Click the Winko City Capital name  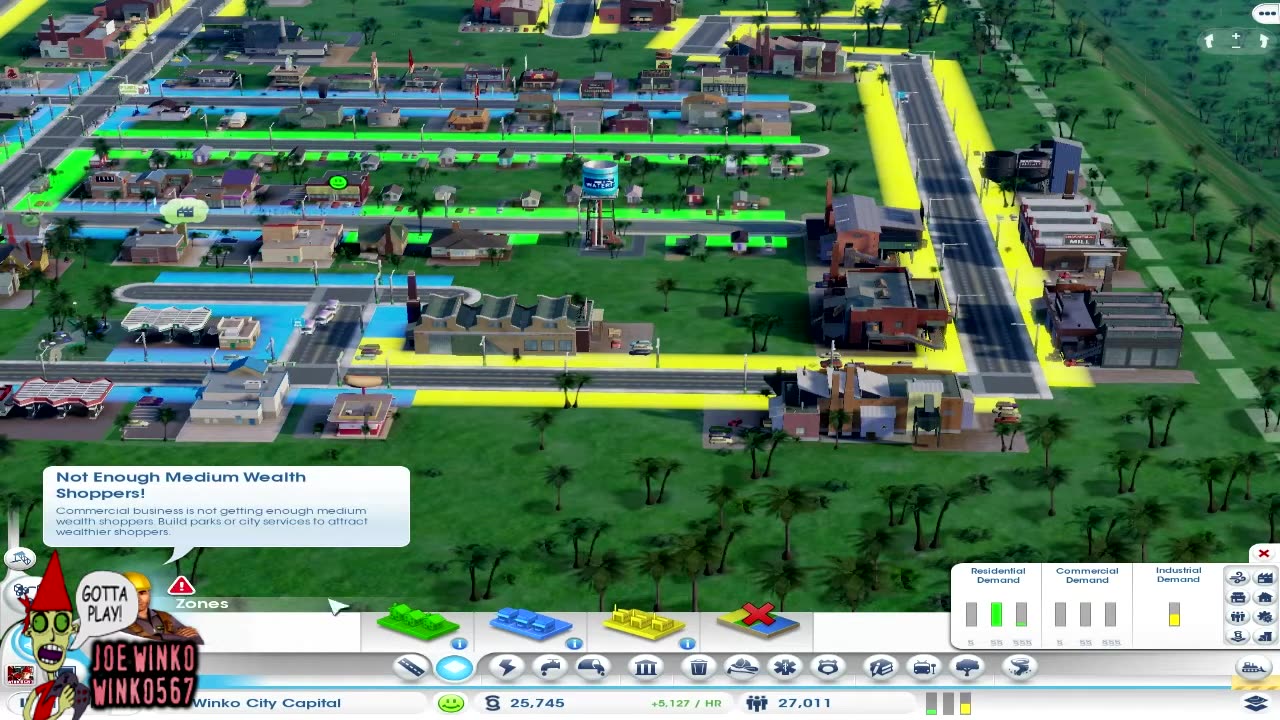(x=267, y=703)
